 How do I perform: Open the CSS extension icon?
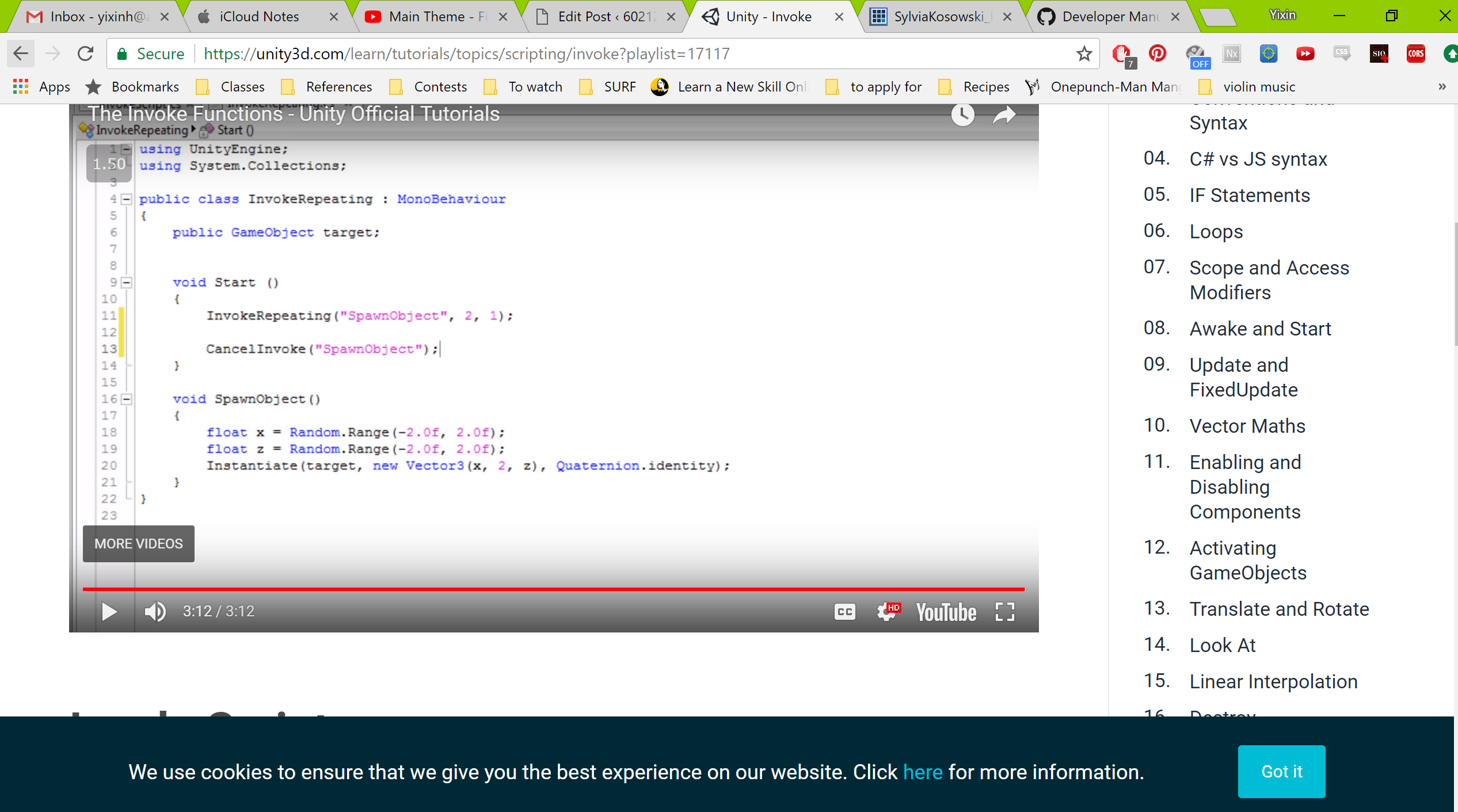tap(1342, 54)
